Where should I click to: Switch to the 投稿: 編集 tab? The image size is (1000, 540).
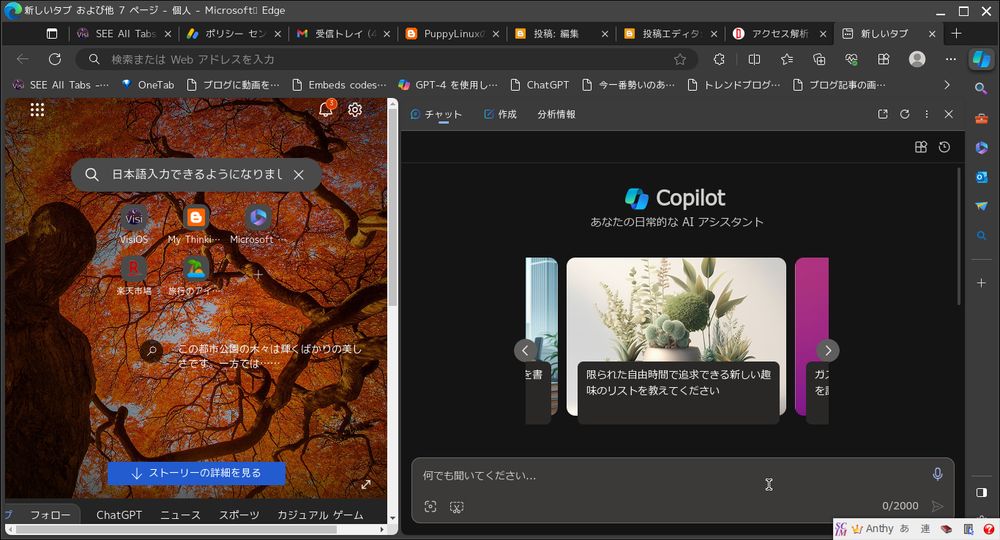[x=561, y=34]
